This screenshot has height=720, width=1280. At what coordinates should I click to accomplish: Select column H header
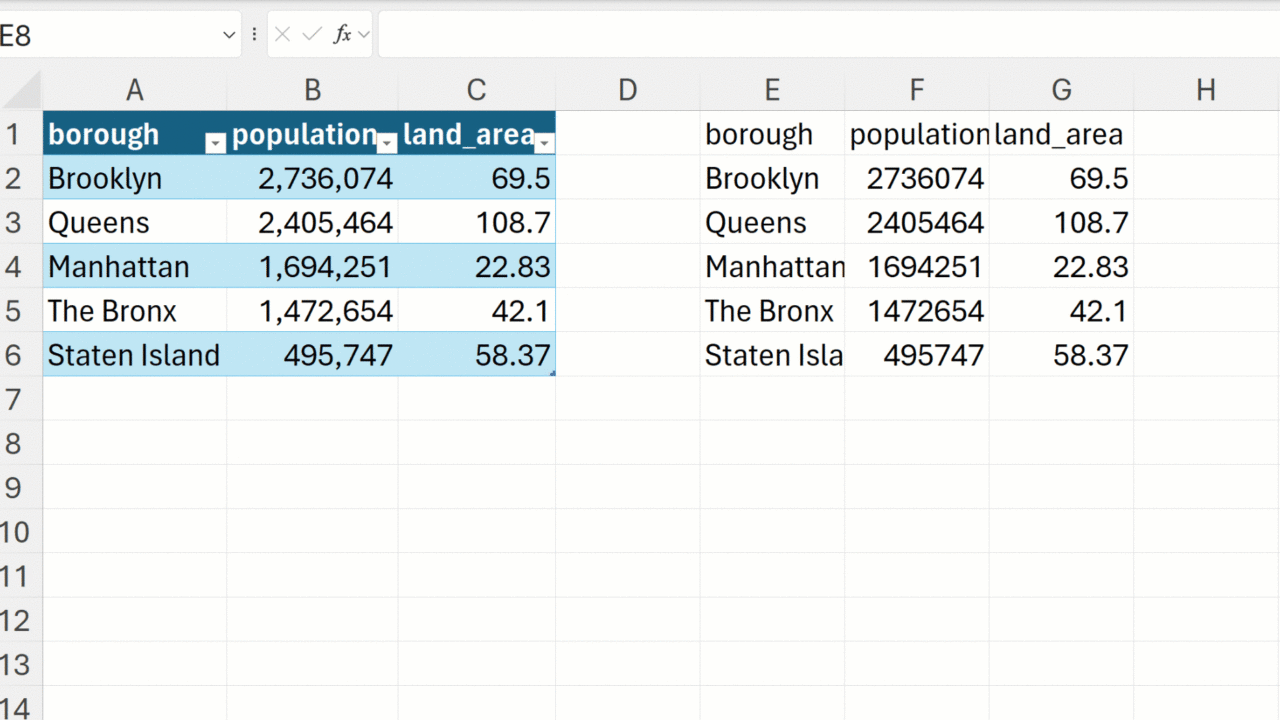click(x=1205, y=91)
